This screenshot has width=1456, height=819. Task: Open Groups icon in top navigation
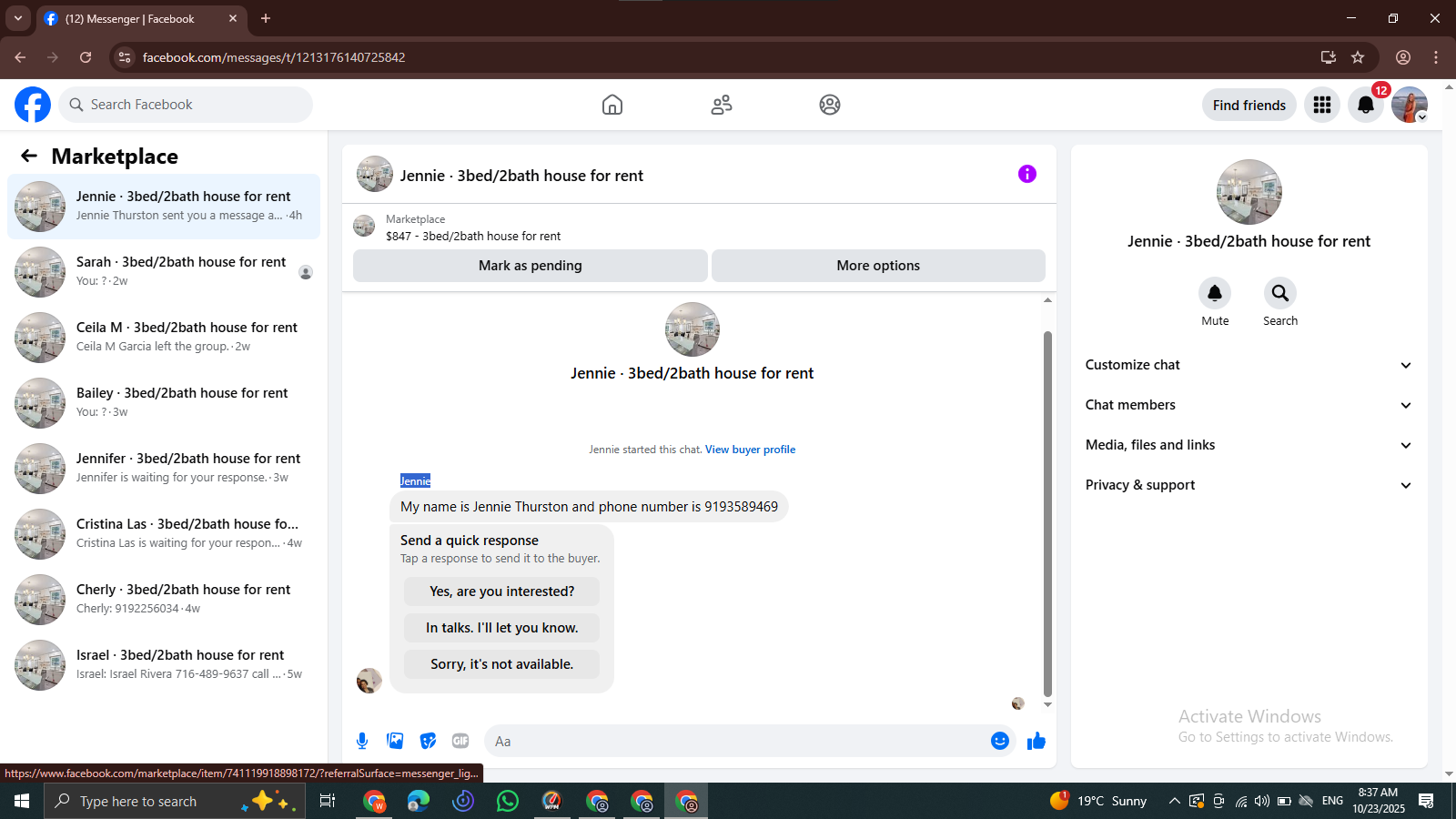830,105
